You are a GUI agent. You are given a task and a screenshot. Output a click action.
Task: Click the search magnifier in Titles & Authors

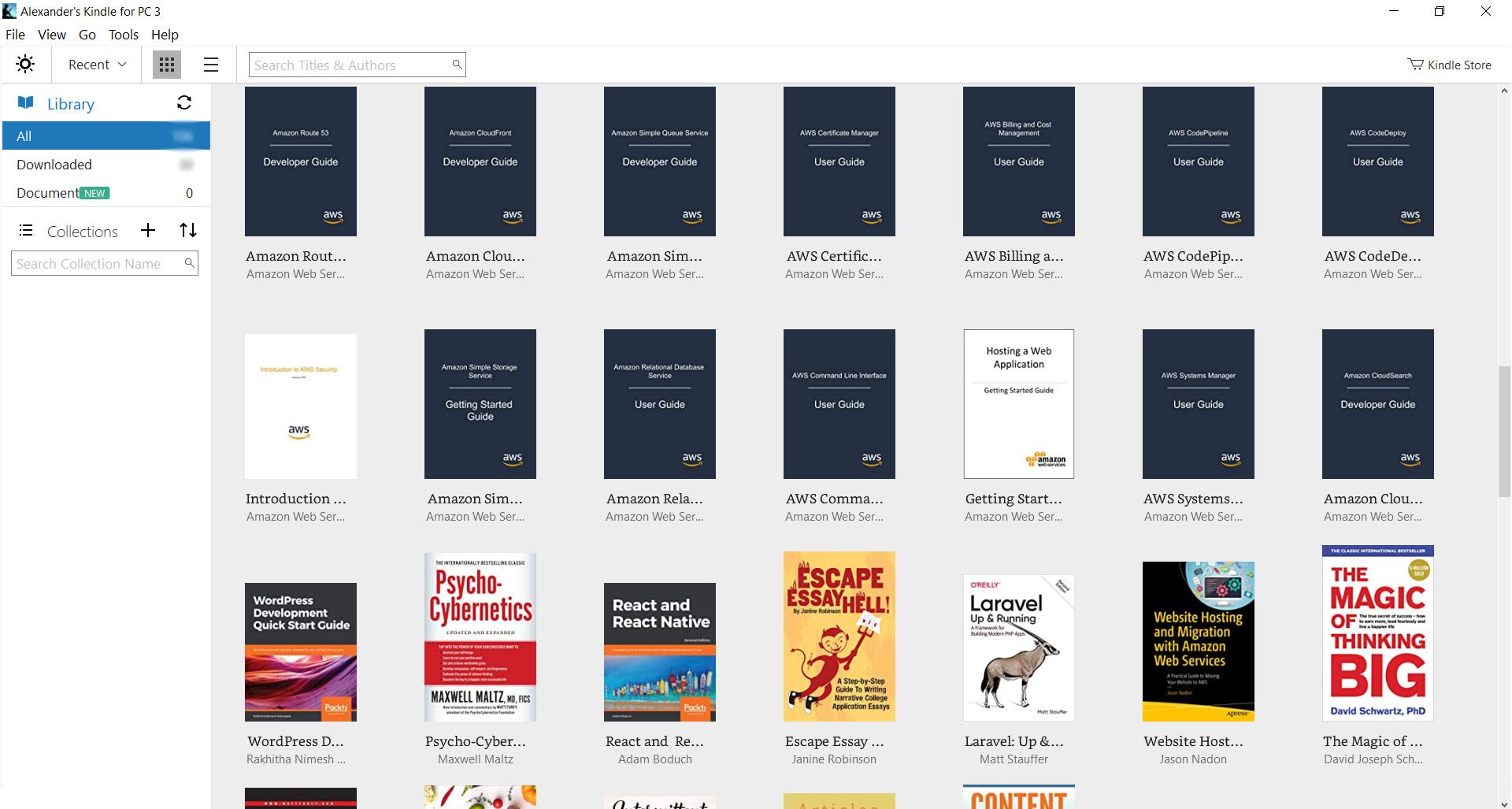pyautogui.click(x=457, y=65)
